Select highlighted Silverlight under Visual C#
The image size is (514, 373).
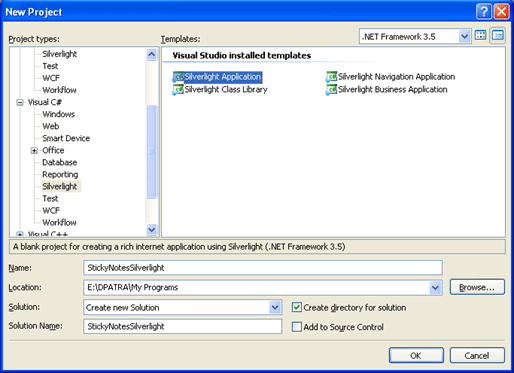point(60,186)
